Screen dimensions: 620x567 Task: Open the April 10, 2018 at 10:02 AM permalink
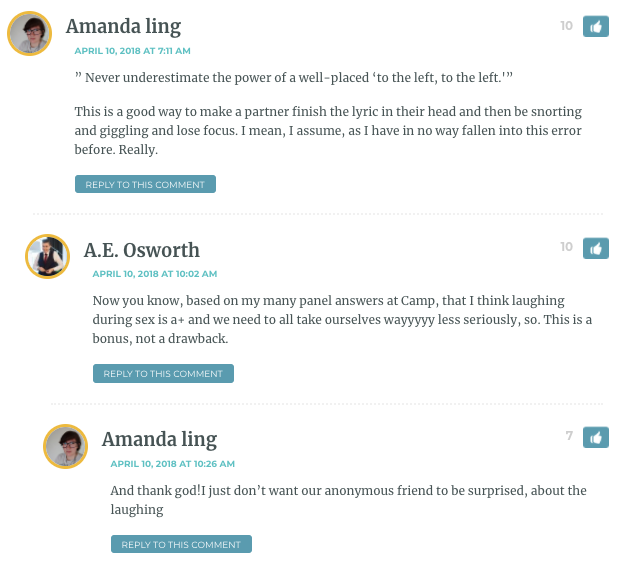[155, 274]
